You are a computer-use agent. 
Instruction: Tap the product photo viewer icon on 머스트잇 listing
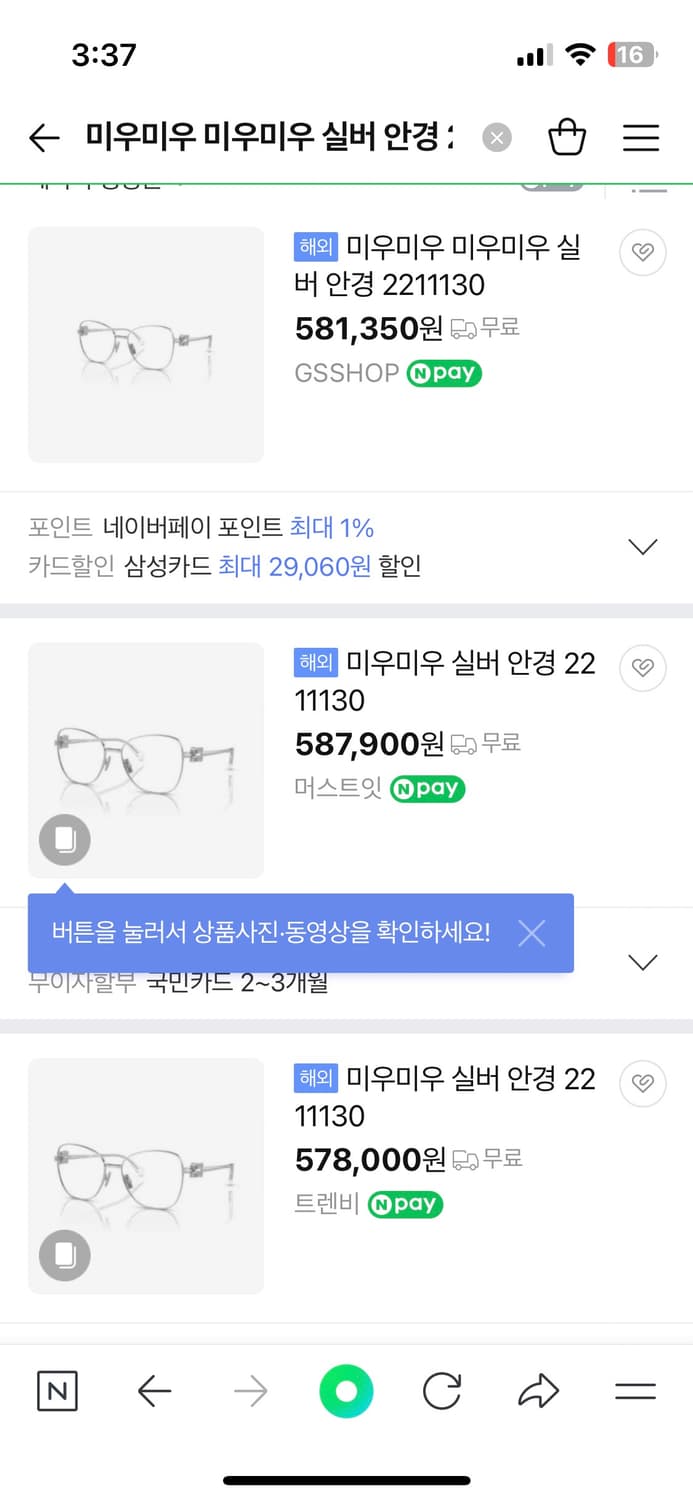pyautogui.click(x=63, y=840)
